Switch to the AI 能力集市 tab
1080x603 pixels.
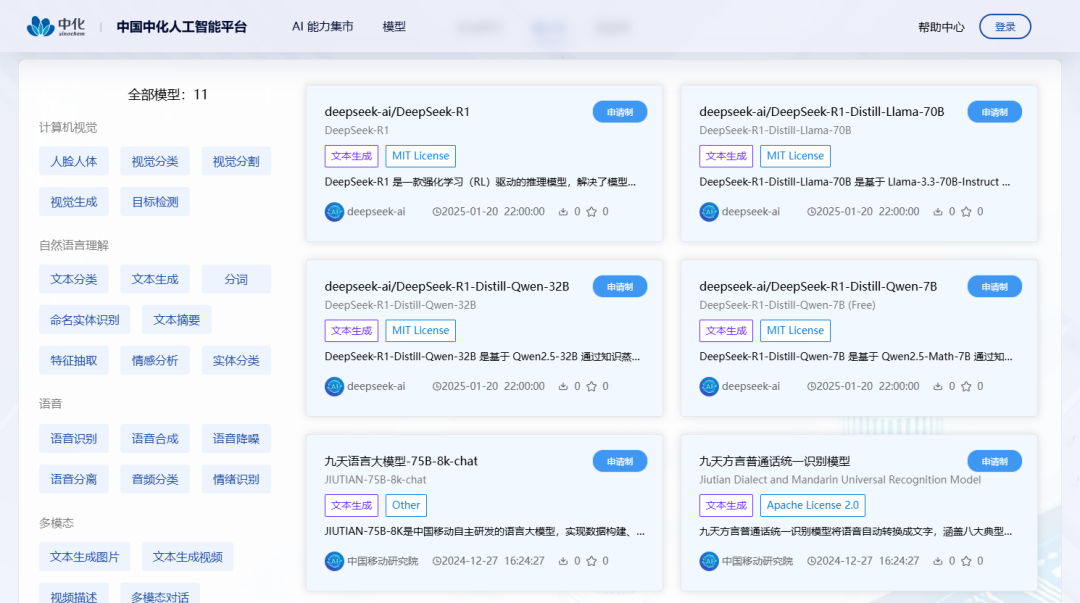322,26
